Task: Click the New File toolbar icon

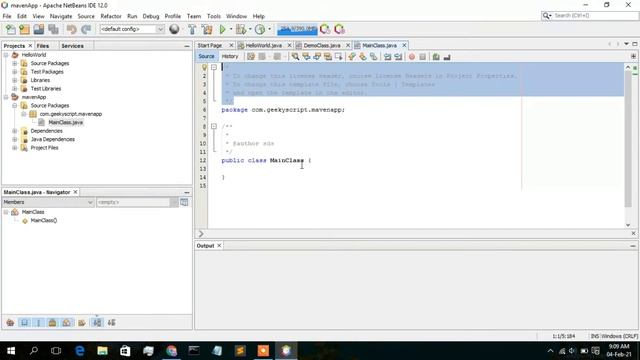Action: click(10, 29)
